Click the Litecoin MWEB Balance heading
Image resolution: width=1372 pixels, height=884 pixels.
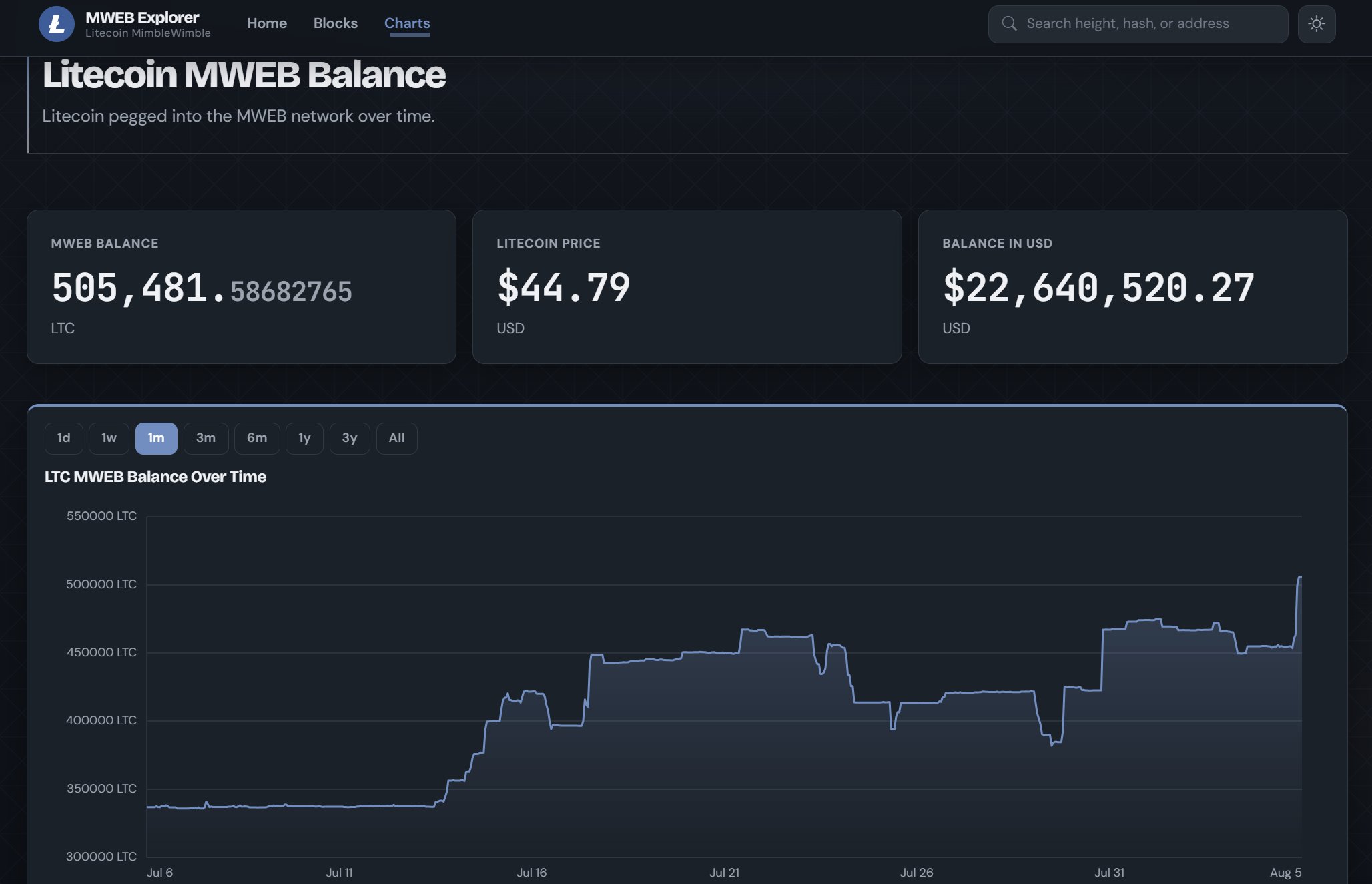[244, 75]
